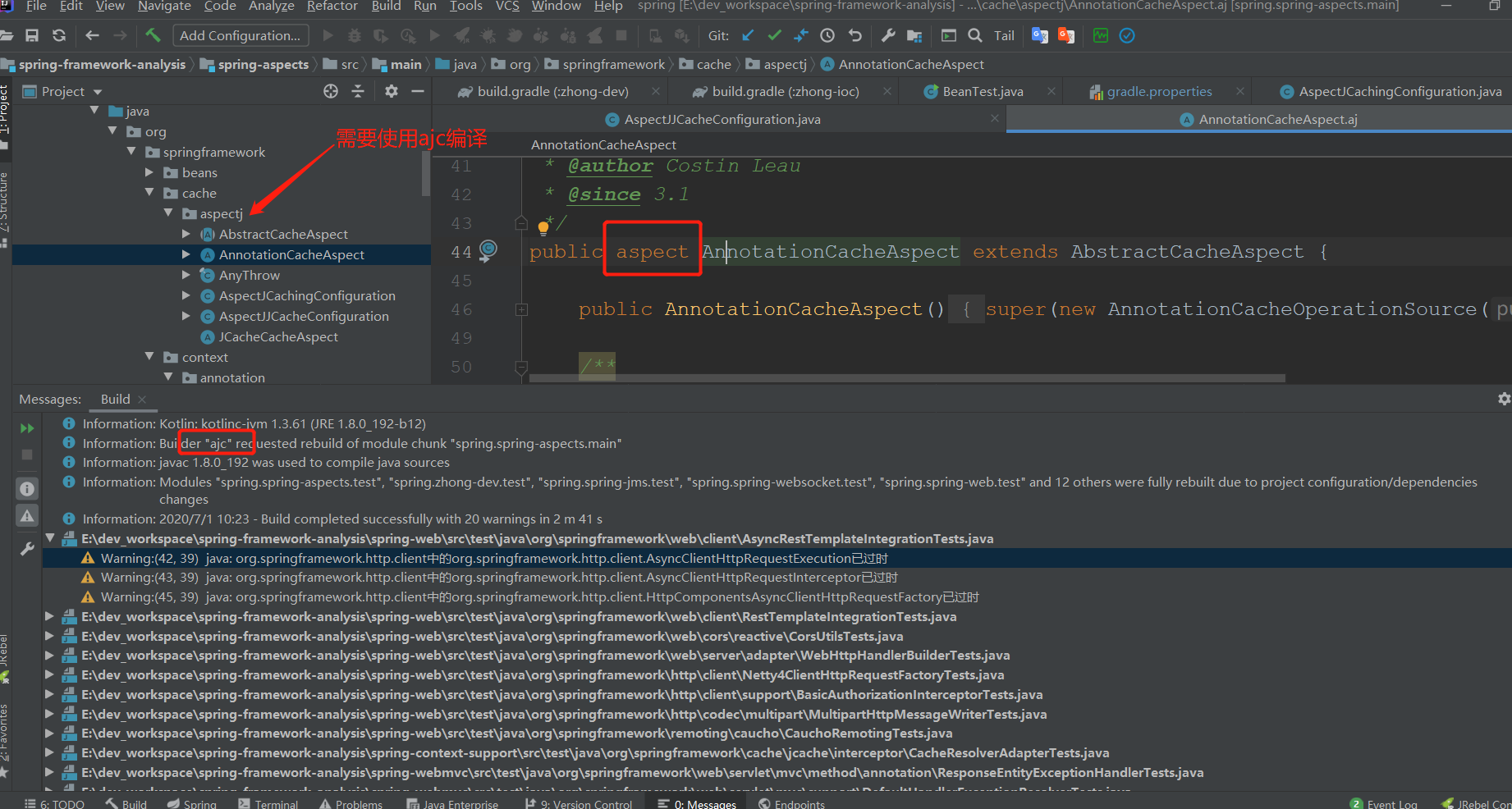Click Collapse All icon in Project panel
1512x809 pixels.
pos(358,91)
